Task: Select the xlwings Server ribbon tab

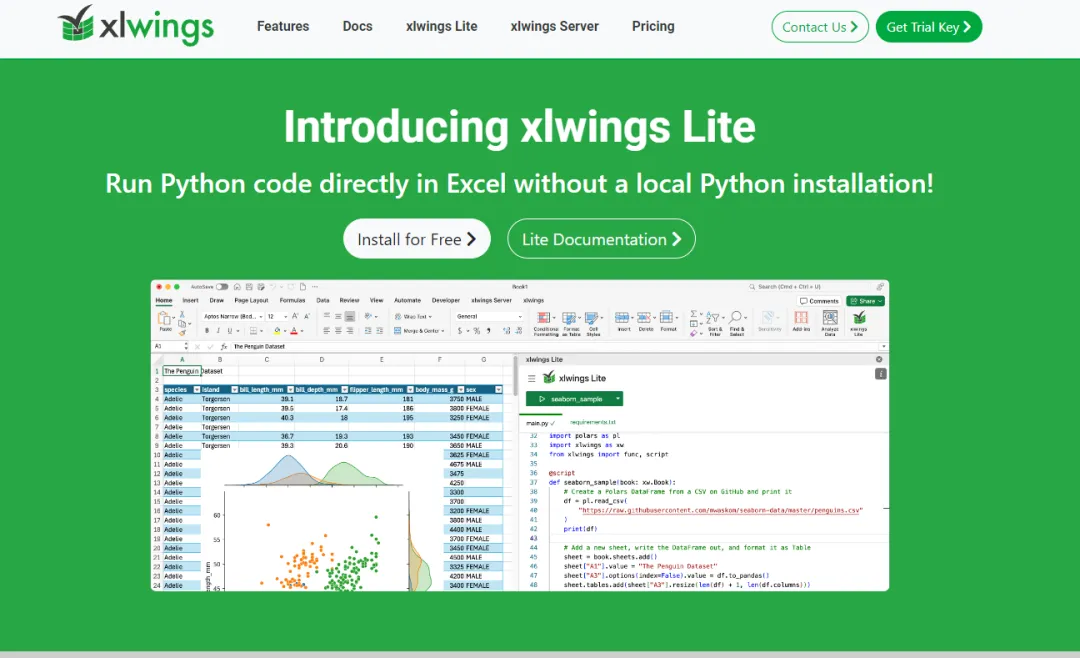Action: click(x=491, y=300)
